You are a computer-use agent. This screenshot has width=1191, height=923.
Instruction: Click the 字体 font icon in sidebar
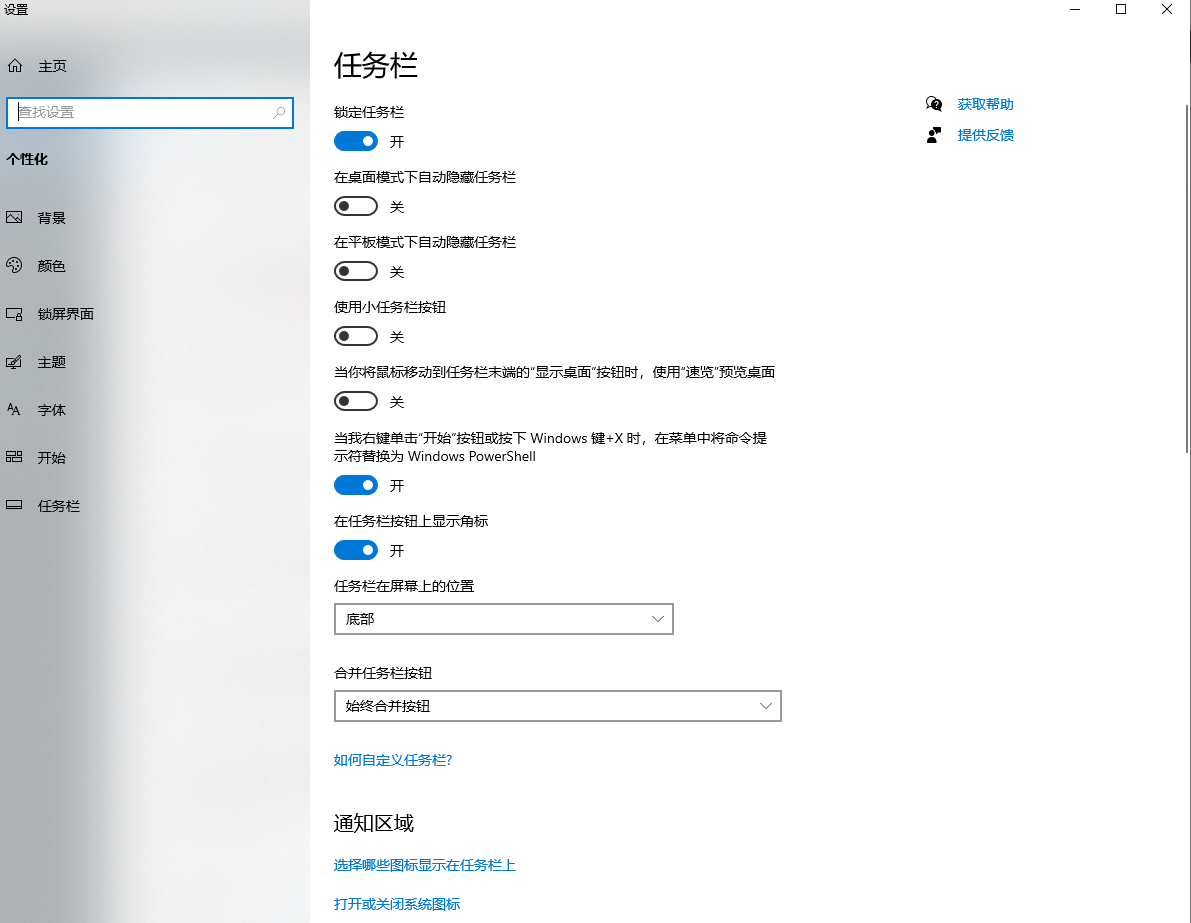click(14, 410)
